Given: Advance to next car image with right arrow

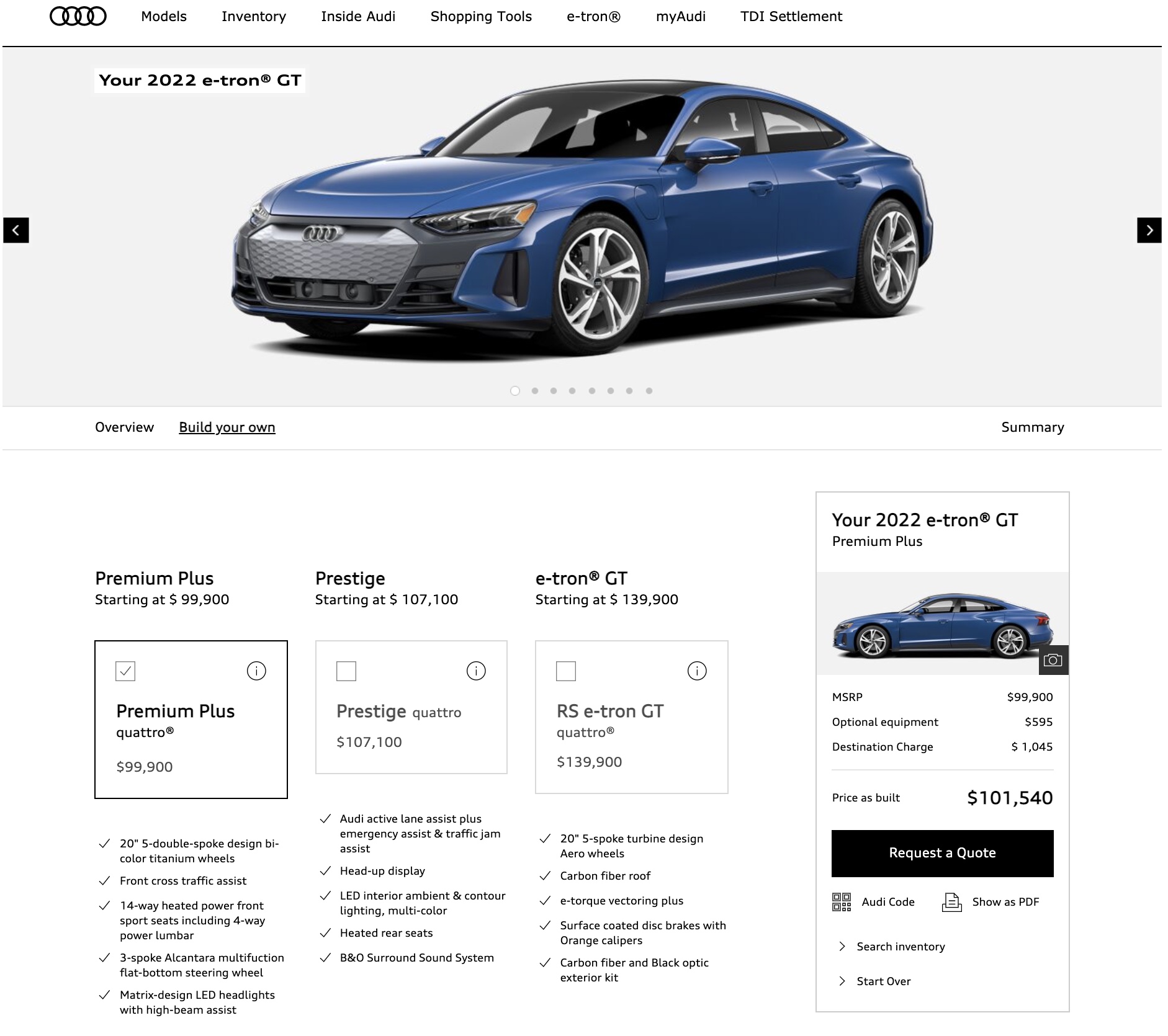Looking at the screenshot, I should click(1149, 230).
